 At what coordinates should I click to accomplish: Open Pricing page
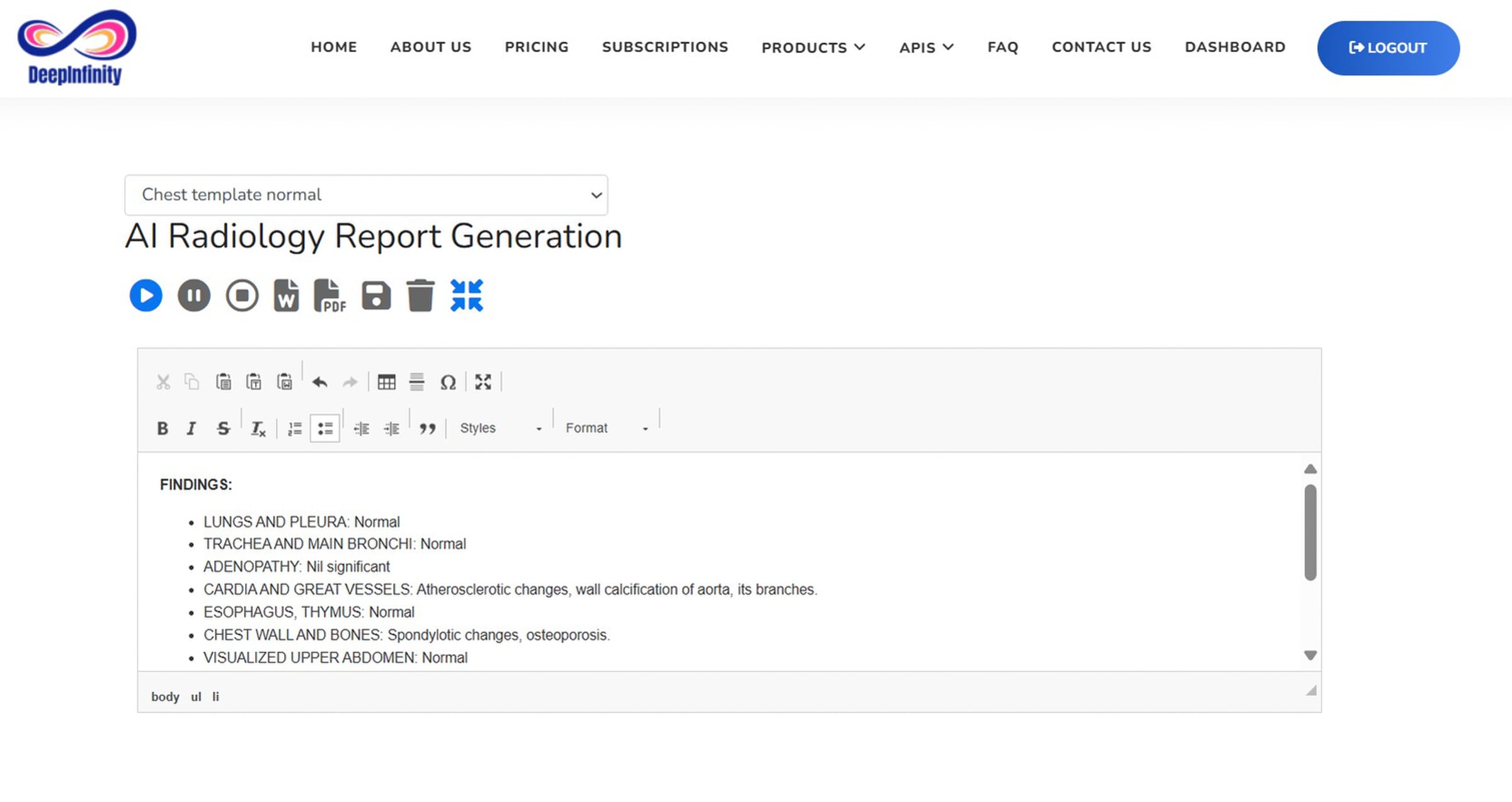(537, 47)
